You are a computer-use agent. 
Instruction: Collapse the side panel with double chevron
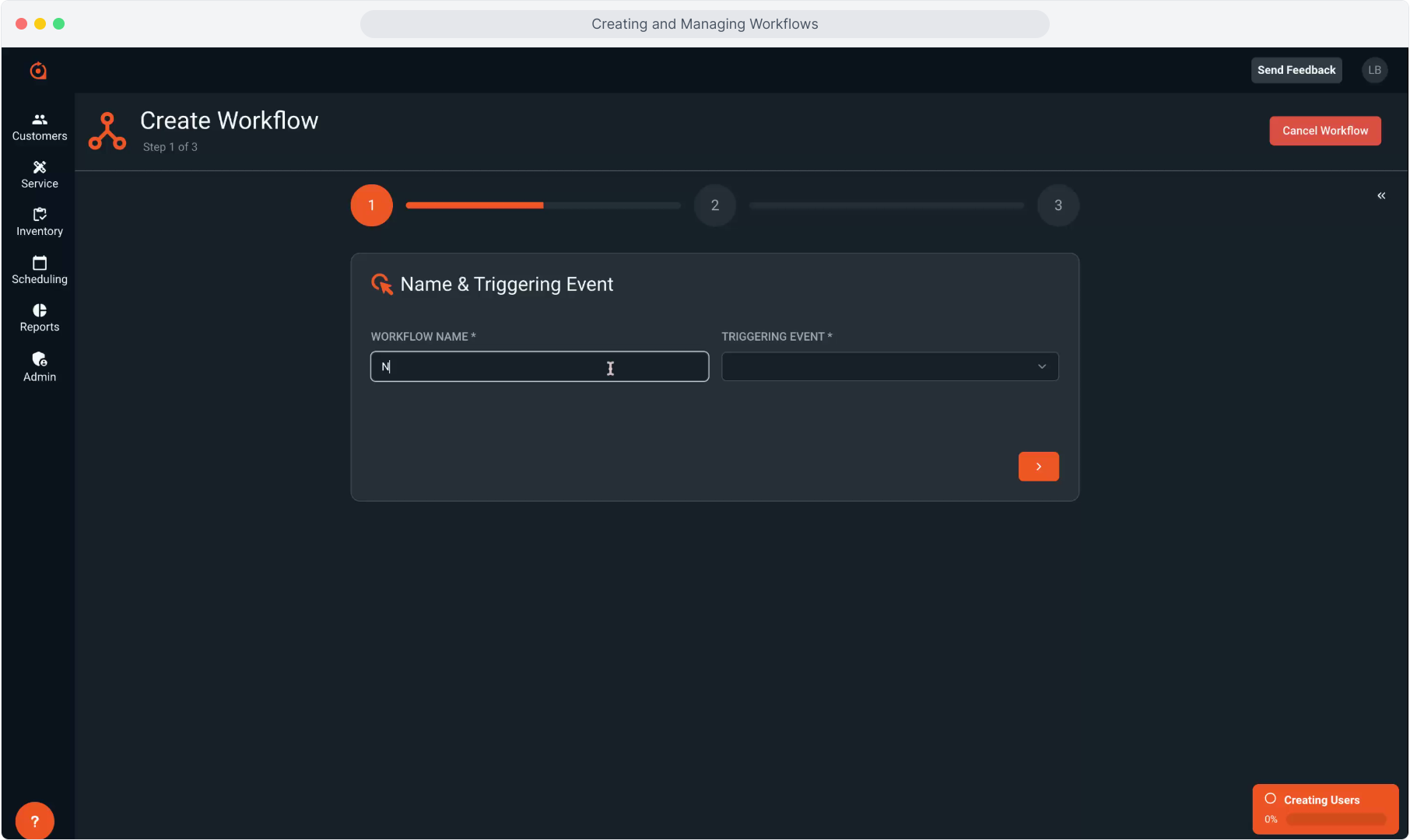1381,195
